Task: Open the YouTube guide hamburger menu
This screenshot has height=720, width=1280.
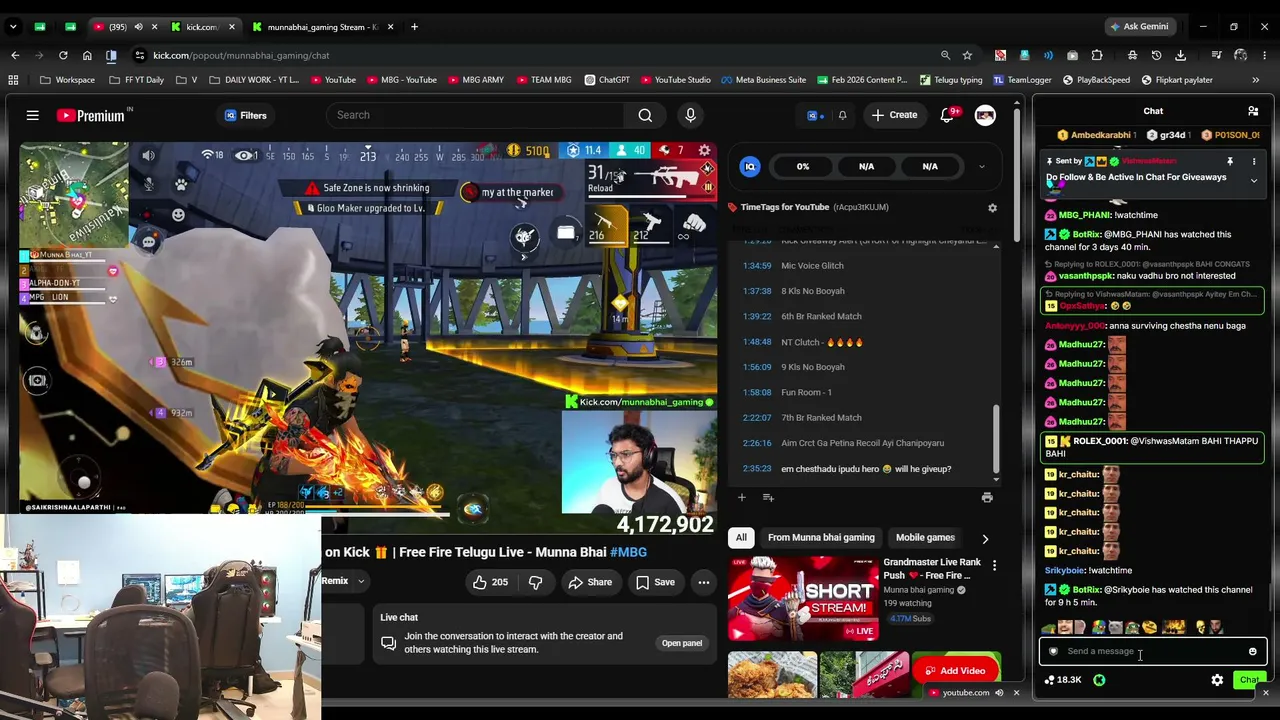Action: tap(33, 115)
